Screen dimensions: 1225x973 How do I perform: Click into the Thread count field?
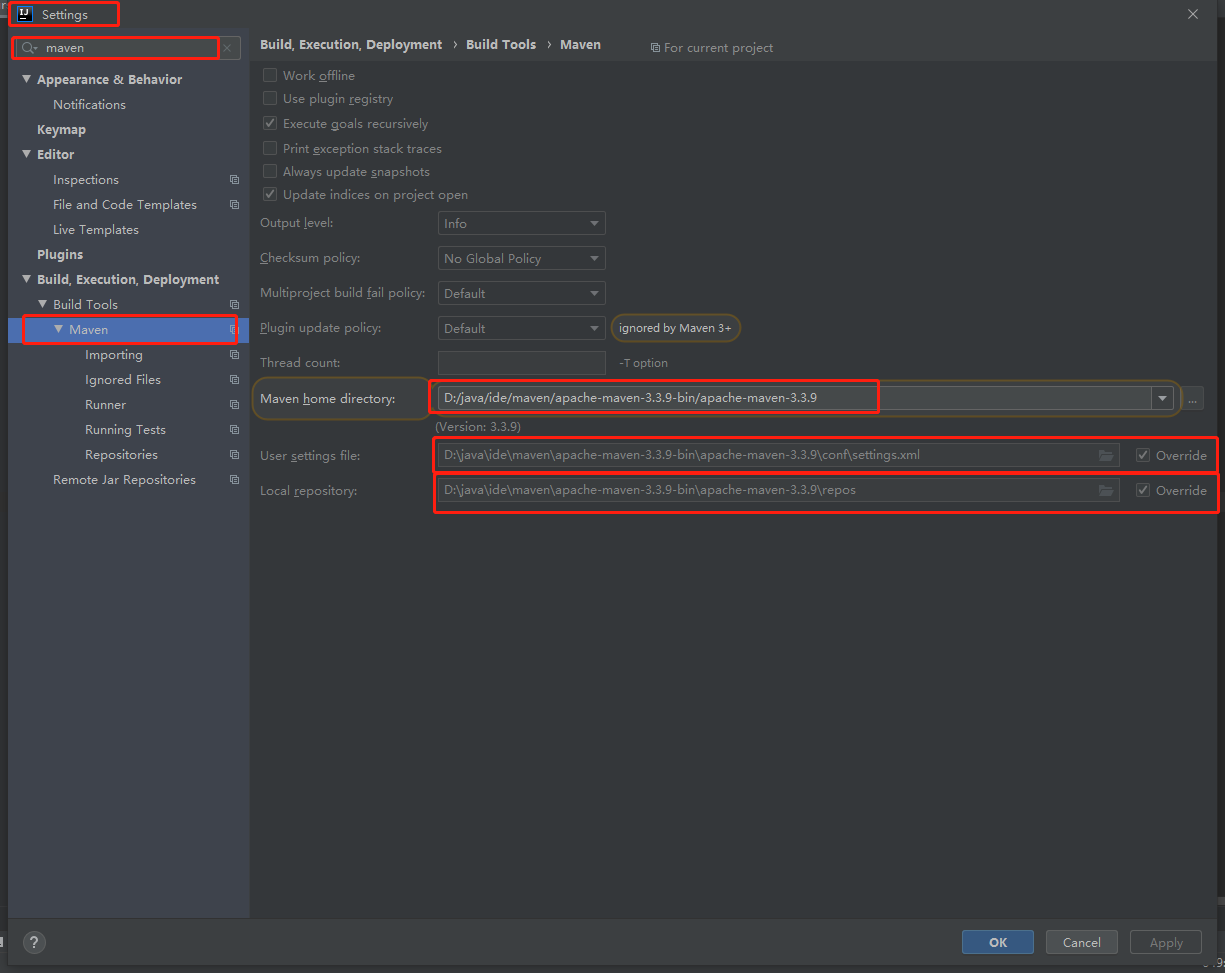click(x=522, y=363)
